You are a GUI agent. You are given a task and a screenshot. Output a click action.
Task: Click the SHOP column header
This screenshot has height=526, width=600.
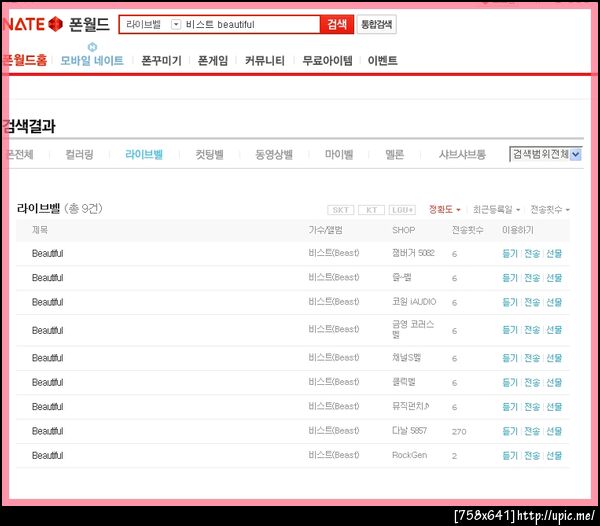403,230
